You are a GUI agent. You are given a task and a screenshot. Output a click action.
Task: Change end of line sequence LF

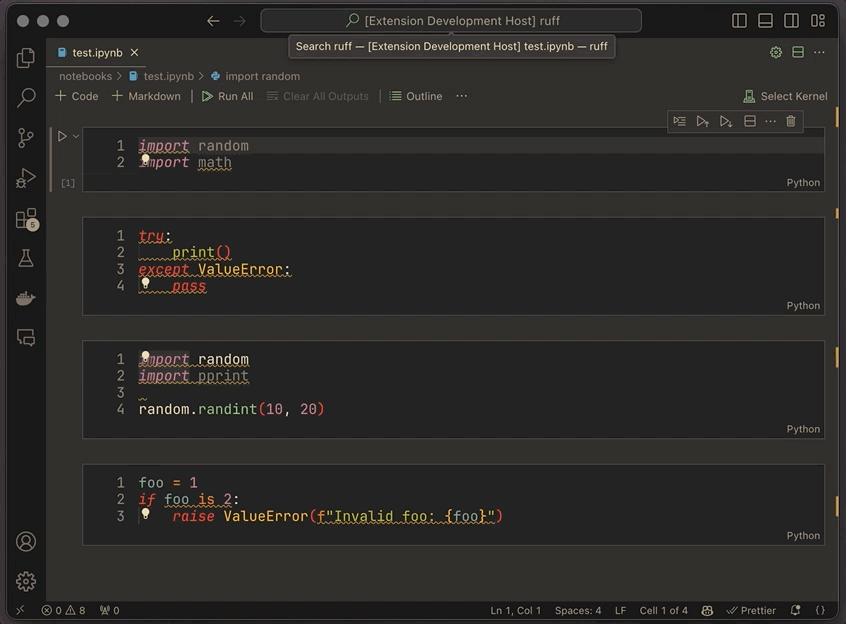click(620, 610)
